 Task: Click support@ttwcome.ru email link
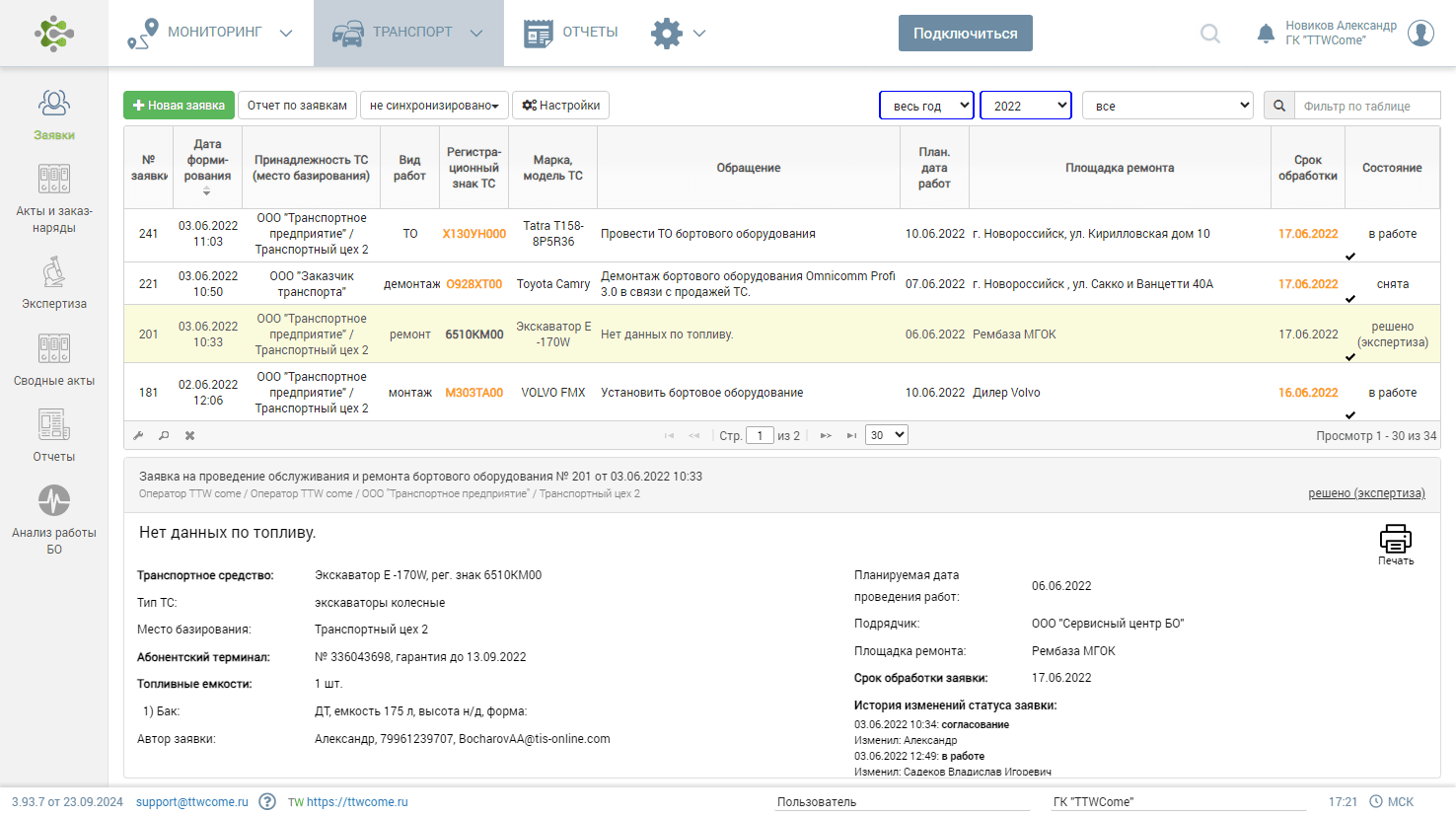192,802
